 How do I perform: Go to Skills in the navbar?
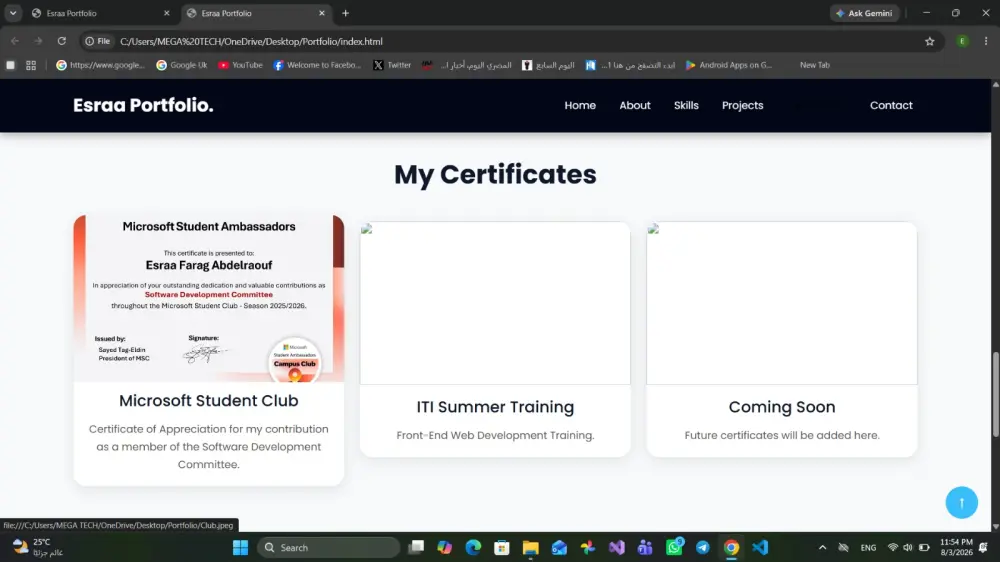click(686, 105)
